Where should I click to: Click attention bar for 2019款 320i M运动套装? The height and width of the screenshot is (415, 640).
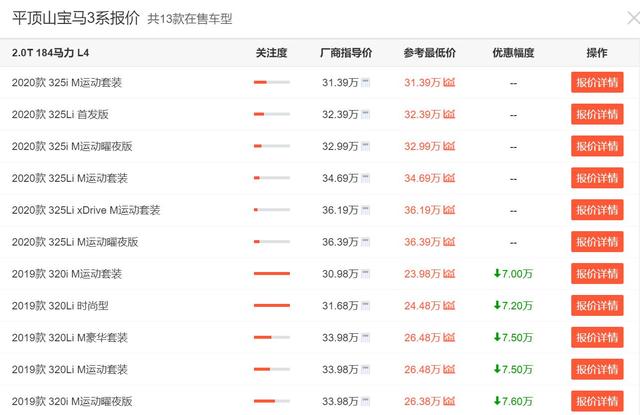tap(272, 273)
